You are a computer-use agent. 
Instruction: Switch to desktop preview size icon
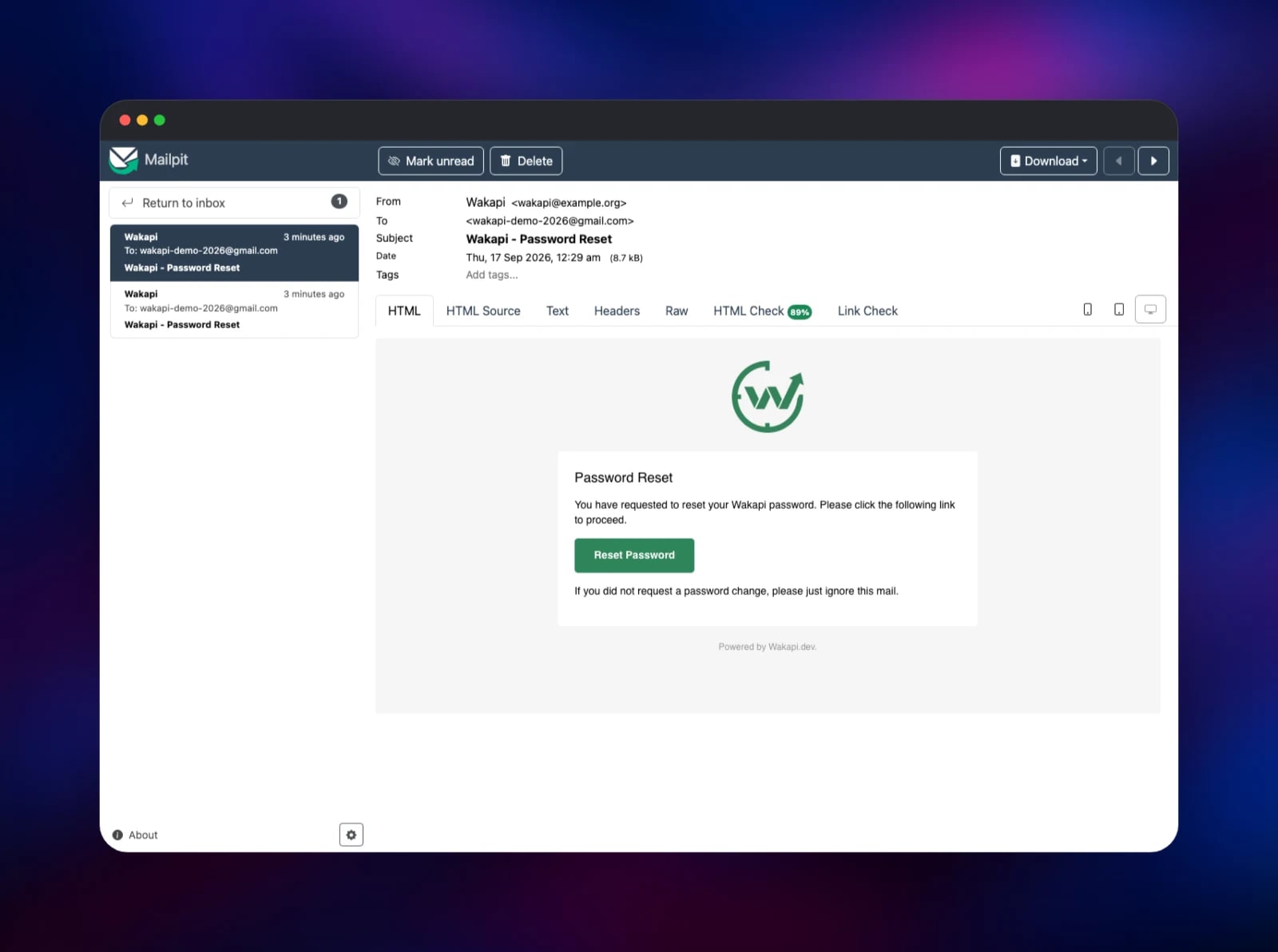pos(1150,310)
